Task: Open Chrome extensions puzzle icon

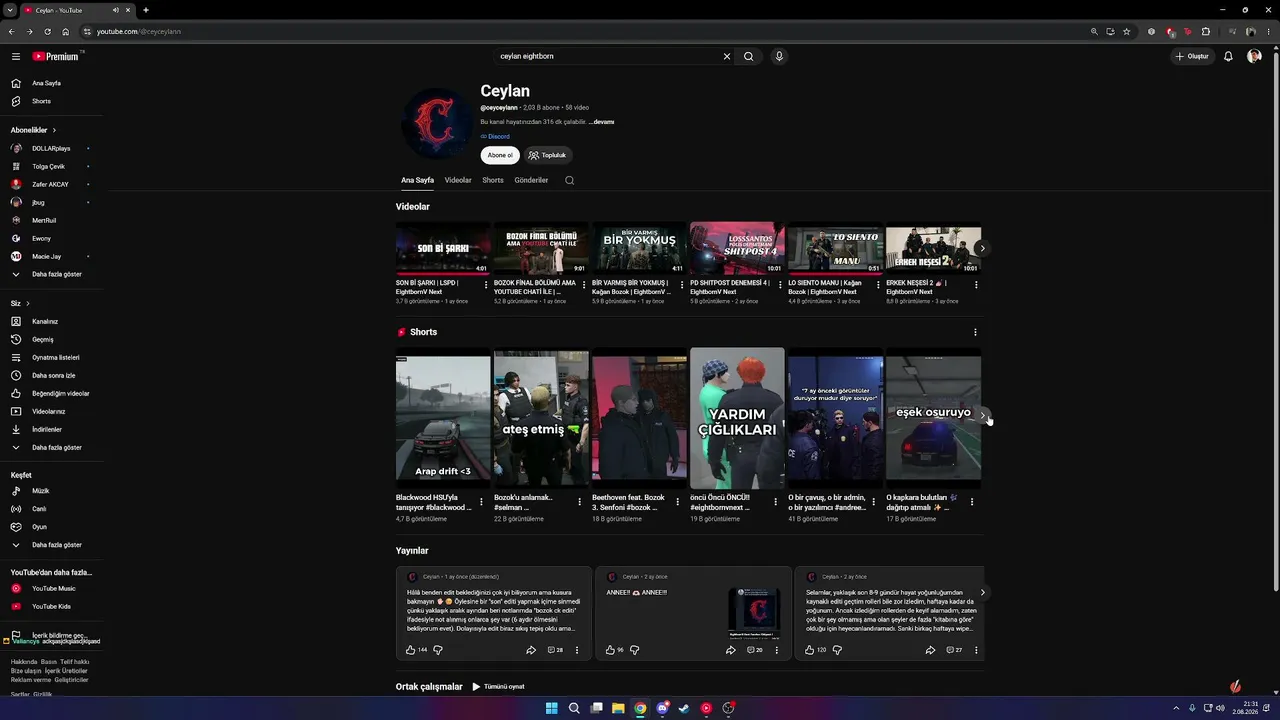Action: point(1206,31)
